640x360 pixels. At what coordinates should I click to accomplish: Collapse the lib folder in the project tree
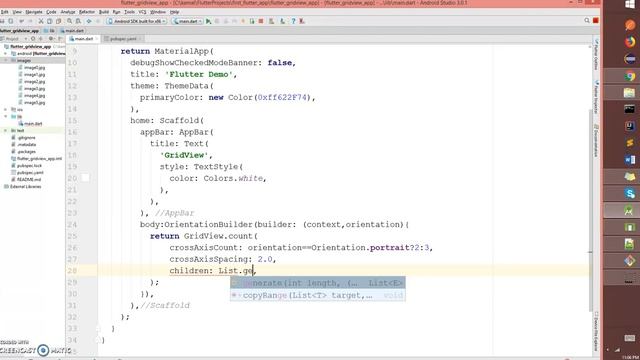coord(6,116)
